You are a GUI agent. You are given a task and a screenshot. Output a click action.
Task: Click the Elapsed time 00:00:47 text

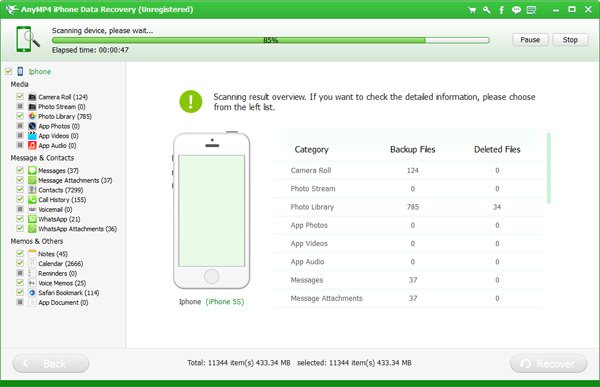[90, 50]
